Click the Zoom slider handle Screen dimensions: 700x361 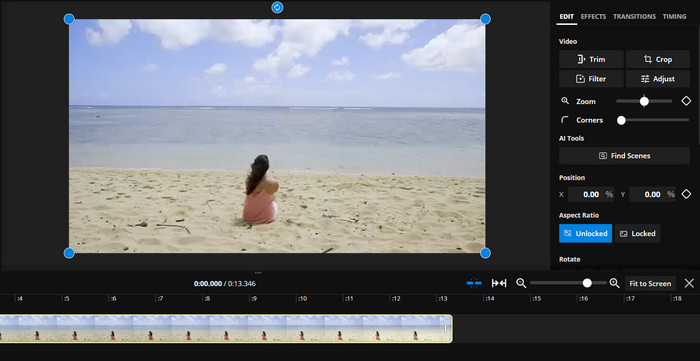[x=644, y=101]
